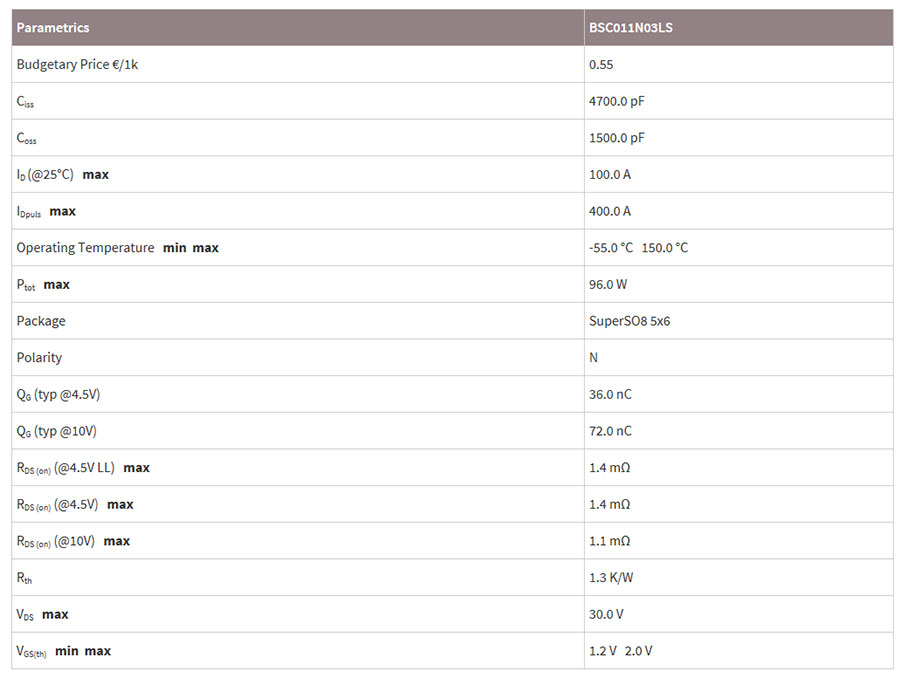The height and width of the screenshot is (678, 900).
Task: Click the RDS(on) (@4.5V LL) max label
Action: pos(83,468)
